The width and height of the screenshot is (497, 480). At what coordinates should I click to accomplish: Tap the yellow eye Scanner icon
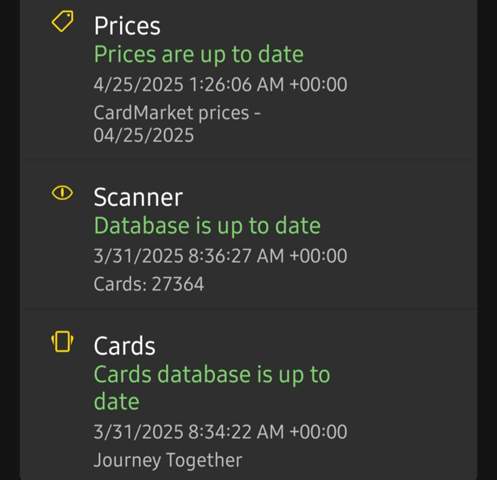(62, 193)
